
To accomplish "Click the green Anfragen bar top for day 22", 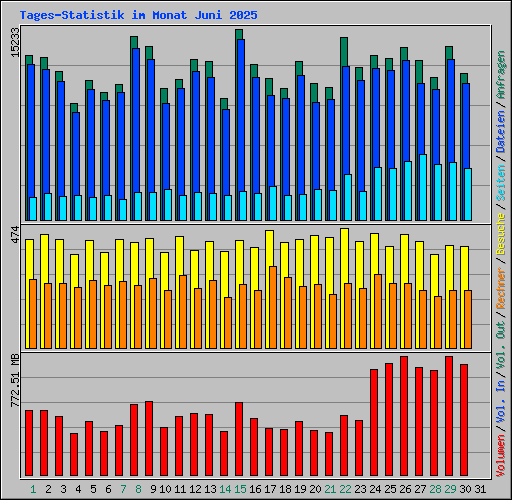I will point(344,52).
